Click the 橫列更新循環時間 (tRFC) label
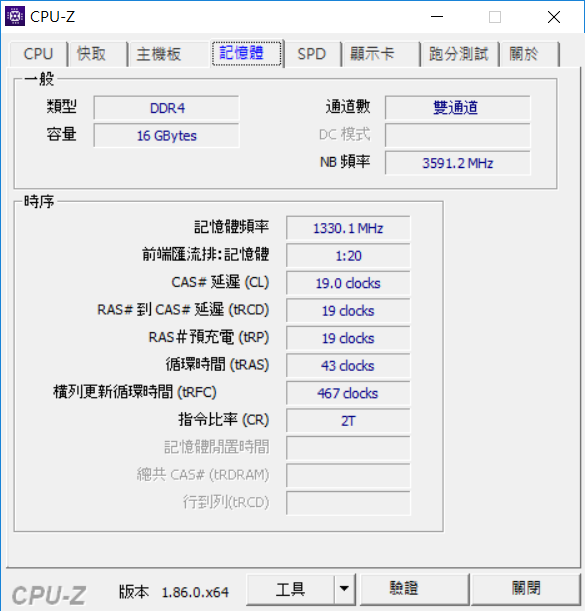Image resolution: width=585 pixels, height=611 pixels. (x=135, y=392)
